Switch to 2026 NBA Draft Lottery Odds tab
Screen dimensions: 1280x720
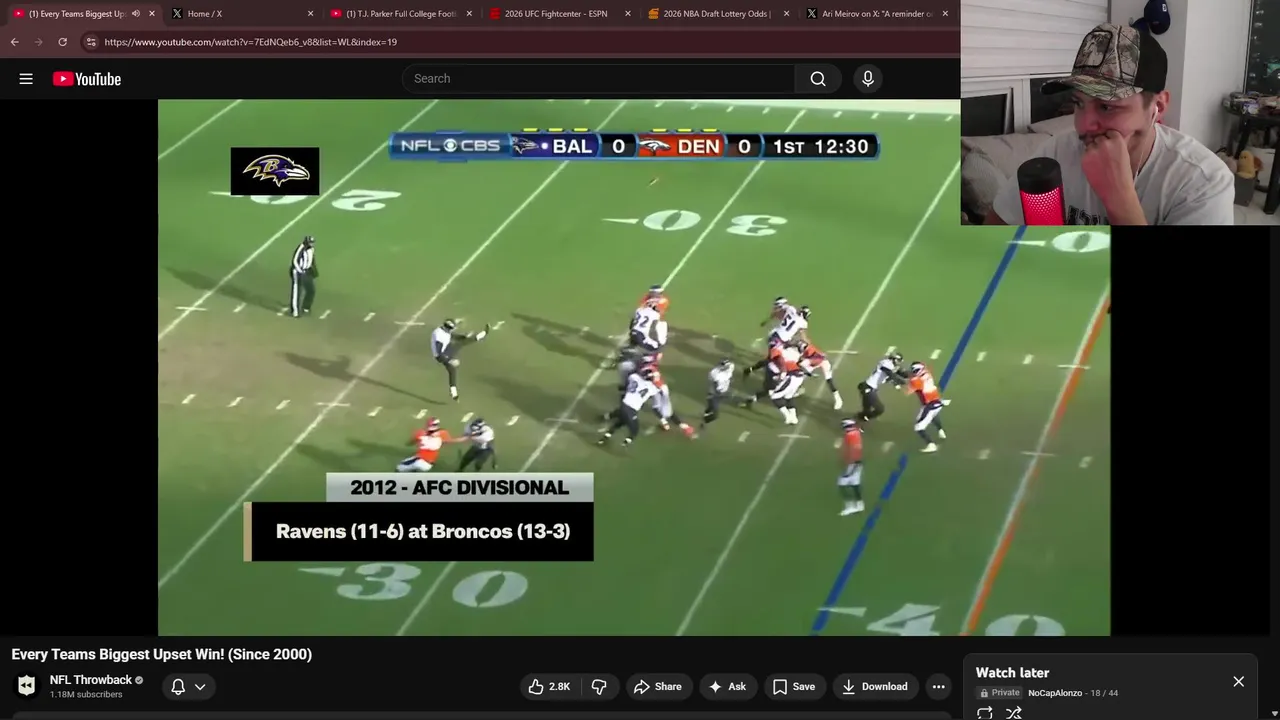(717, 14)
